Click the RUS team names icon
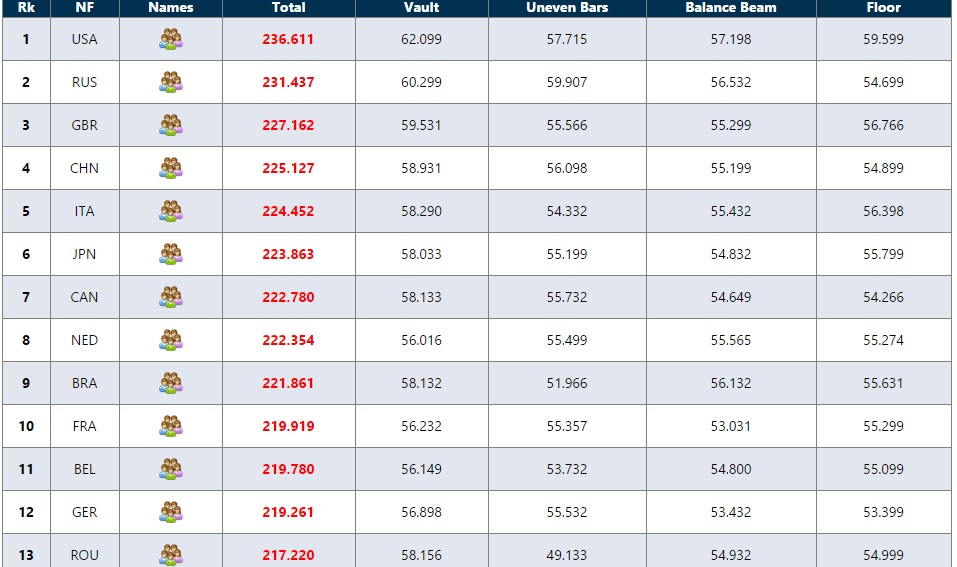Image resolution: width=957 pixels, height=567 pixels. (x=171, y=82)
